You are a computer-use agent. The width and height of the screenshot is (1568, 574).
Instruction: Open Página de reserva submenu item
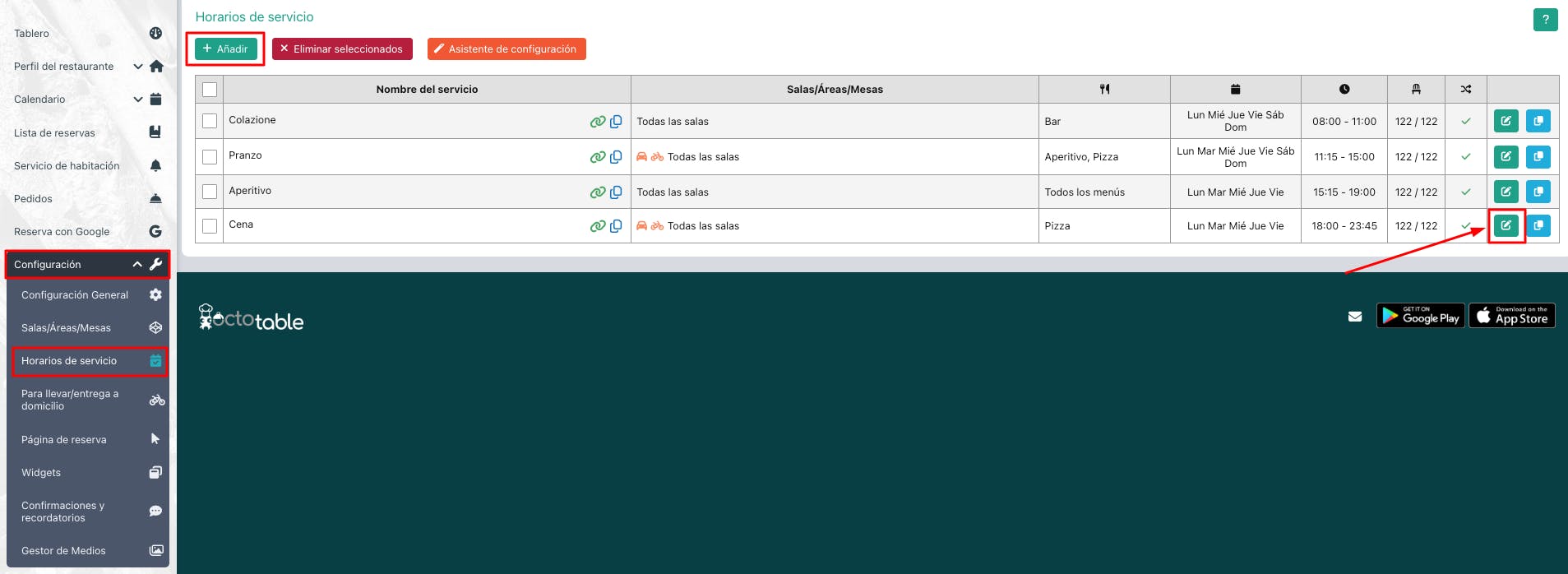[88, 439]
